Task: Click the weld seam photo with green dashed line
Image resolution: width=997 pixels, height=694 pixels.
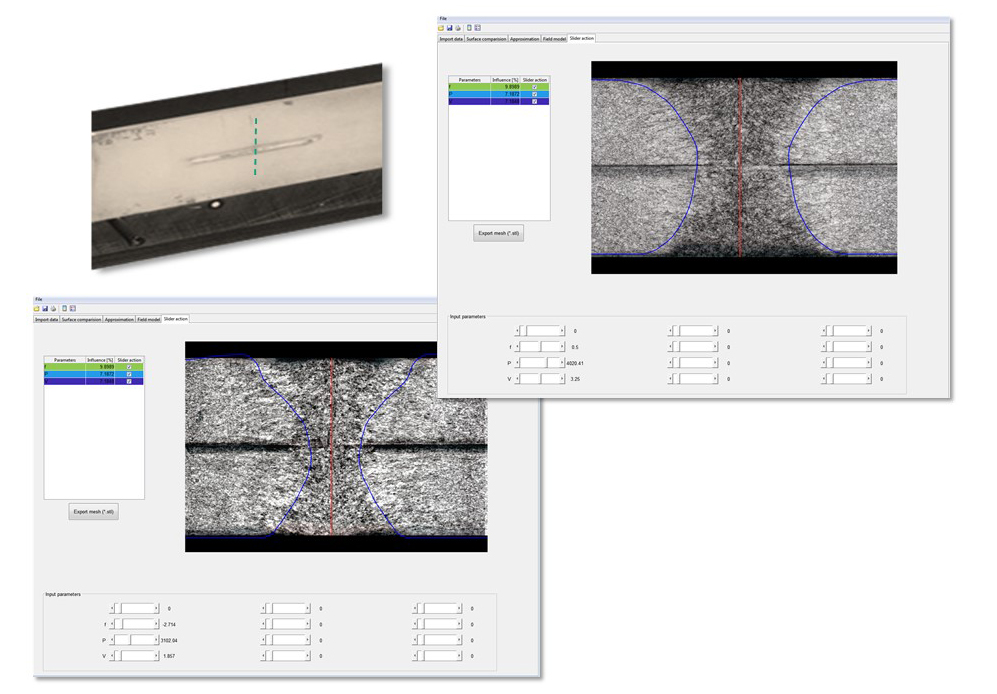Action: click(x=237, y=166)
